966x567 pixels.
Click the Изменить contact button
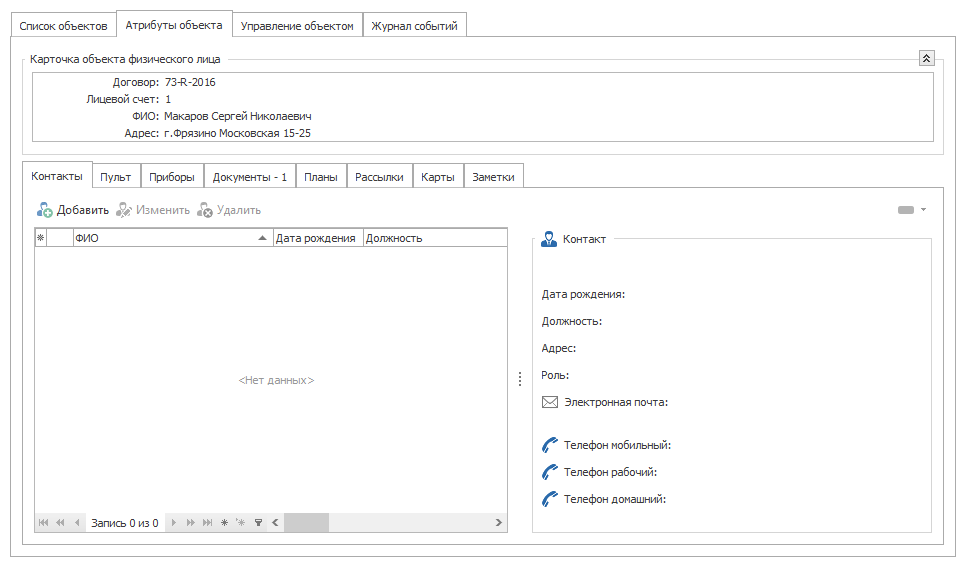153,210
